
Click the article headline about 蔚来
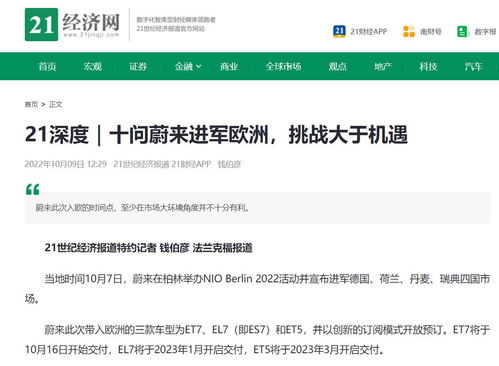click(216, 135)
